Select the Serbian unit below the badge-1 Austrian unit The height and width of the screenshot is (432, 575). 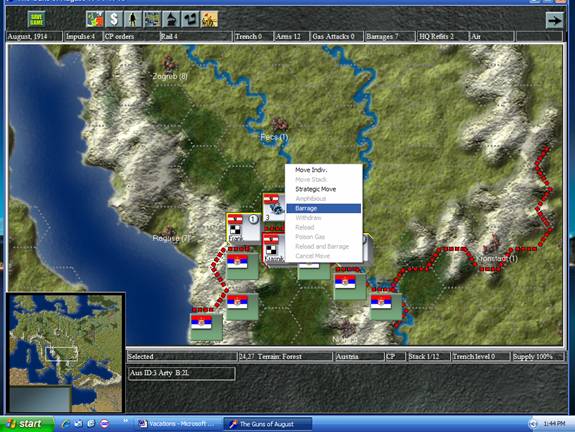[x=242, y=266]
